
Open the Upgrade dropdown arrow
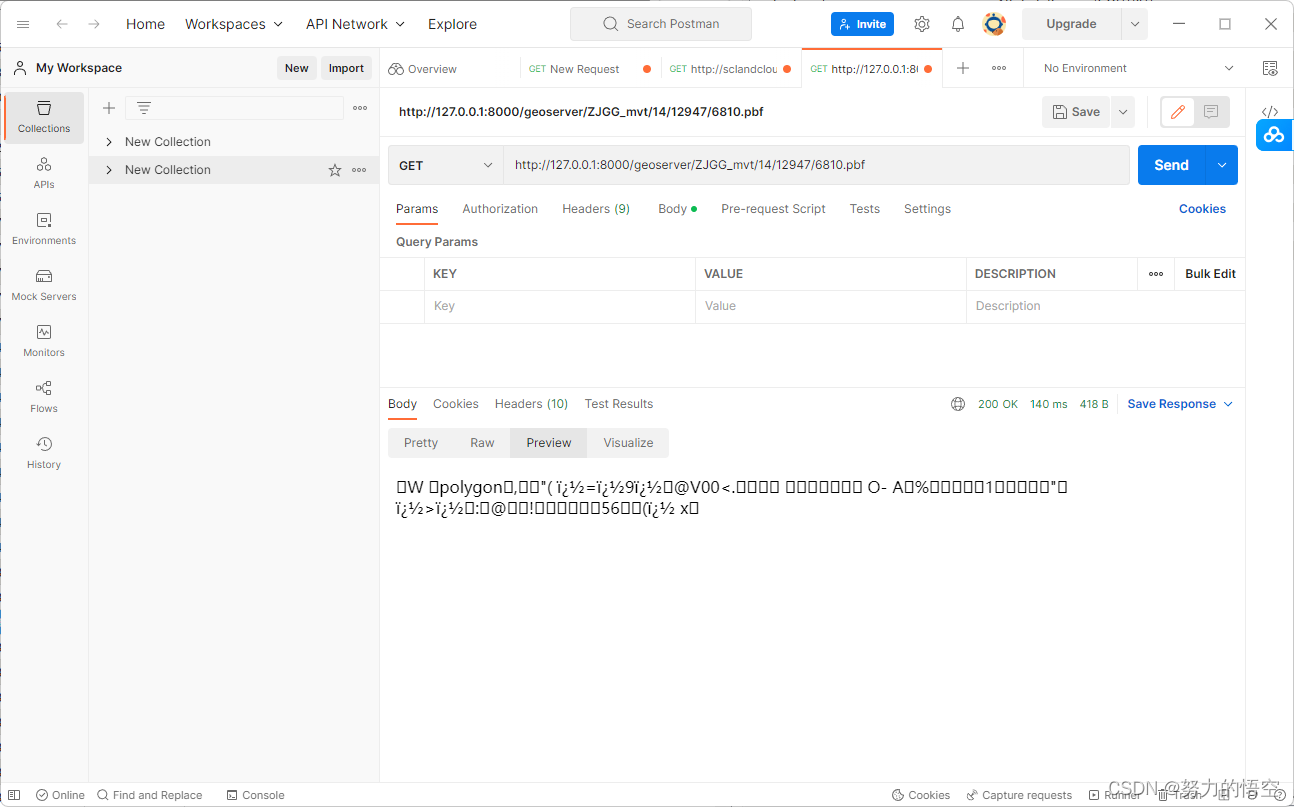[1134, 24]
